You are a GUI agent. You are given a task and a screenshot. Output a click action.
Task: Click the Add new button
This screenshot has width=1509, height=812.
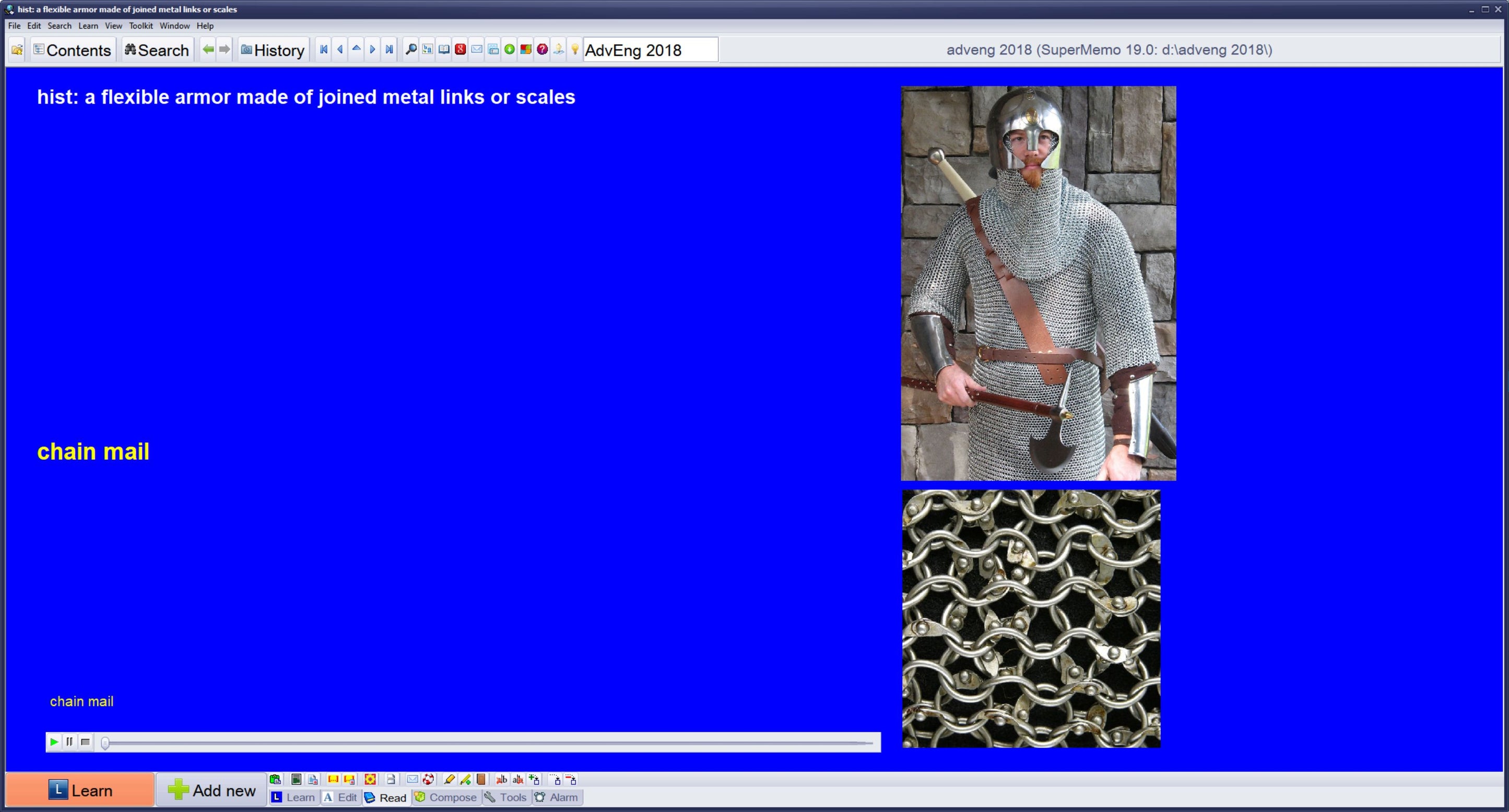pos(211,790)
